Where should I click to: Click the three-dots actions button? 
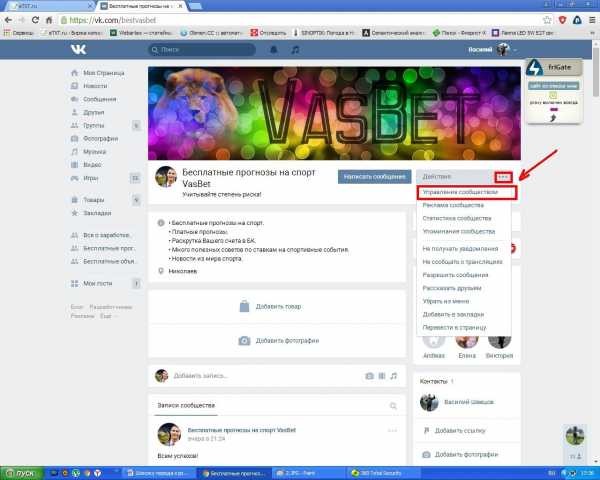[x=503, y=177]
